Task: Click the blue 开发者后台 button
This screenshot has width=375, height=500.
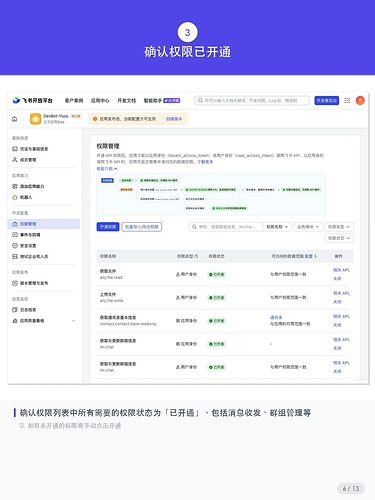Action: (x=326, y=100)
